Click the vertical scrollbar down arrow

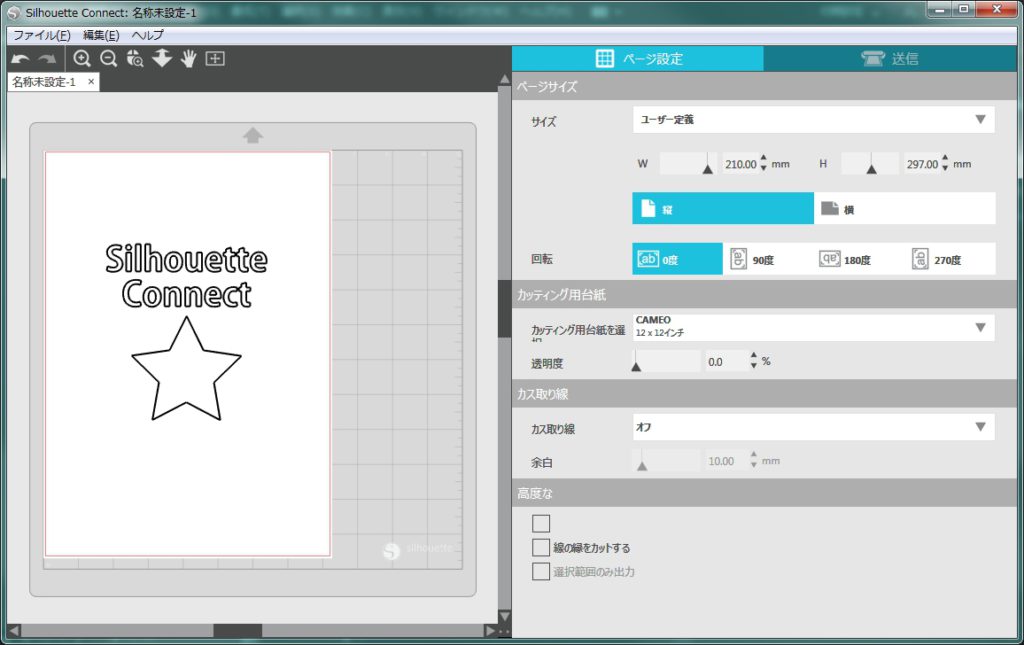(x=504, y=616)
